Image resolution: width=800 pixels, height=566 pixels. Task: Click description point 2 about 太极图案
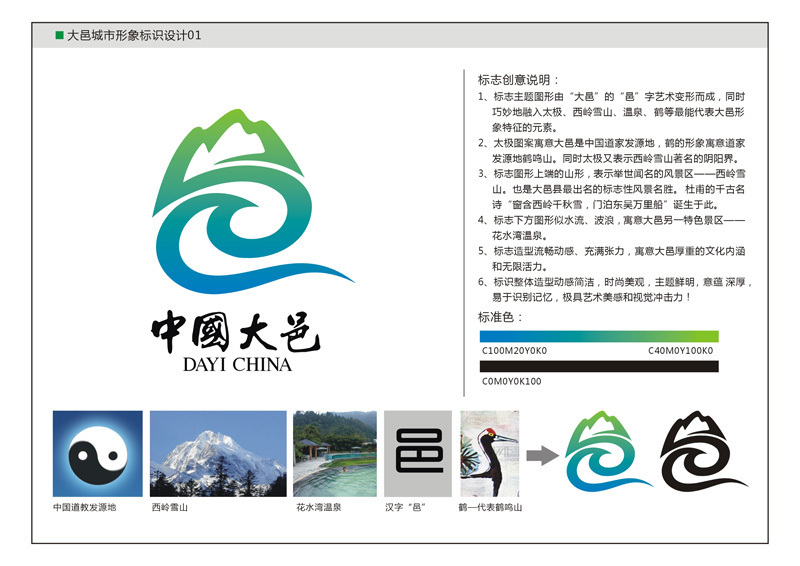(611, 151)
